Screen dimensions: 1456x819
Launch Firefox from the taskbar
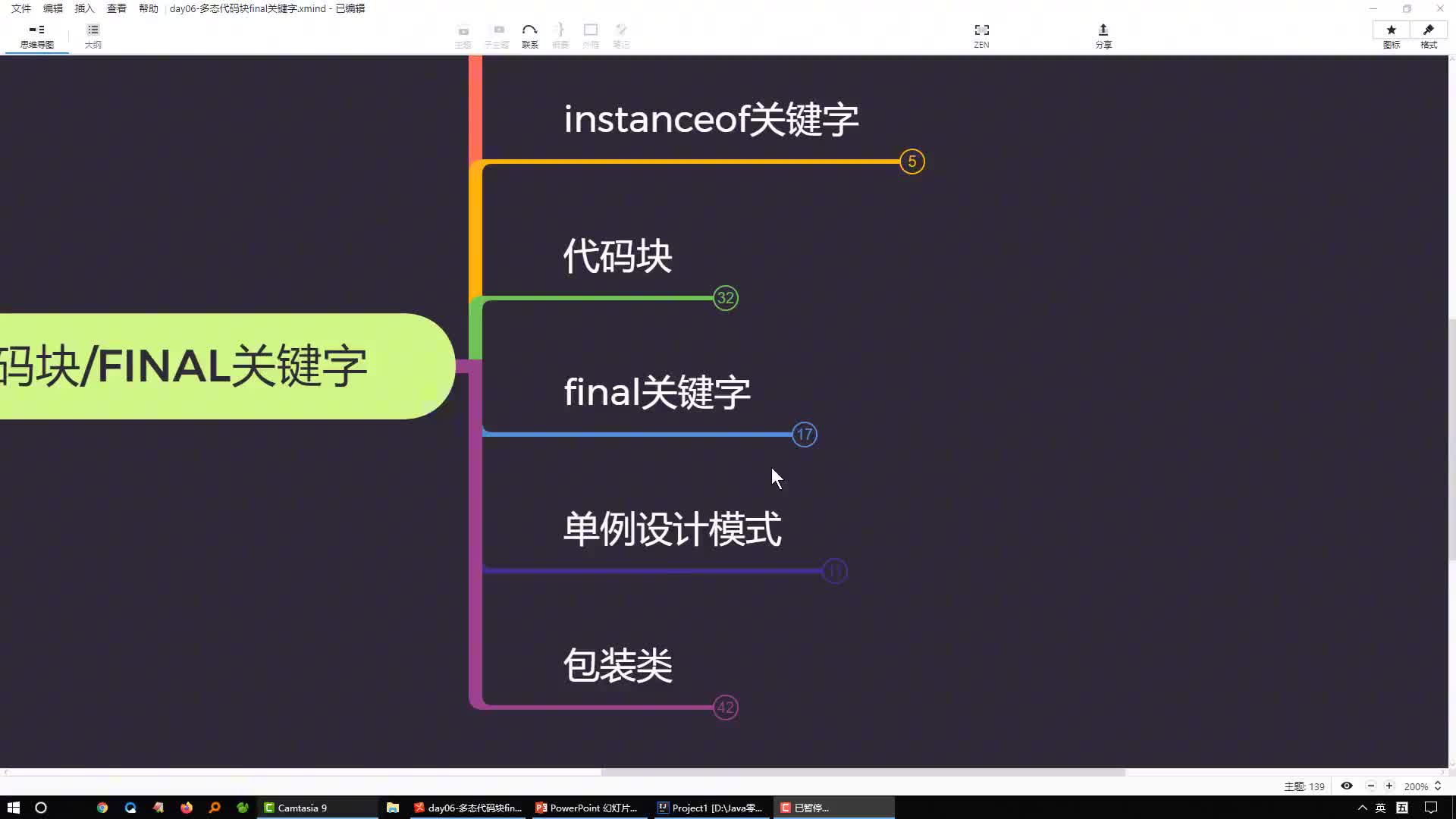[187, 808]
